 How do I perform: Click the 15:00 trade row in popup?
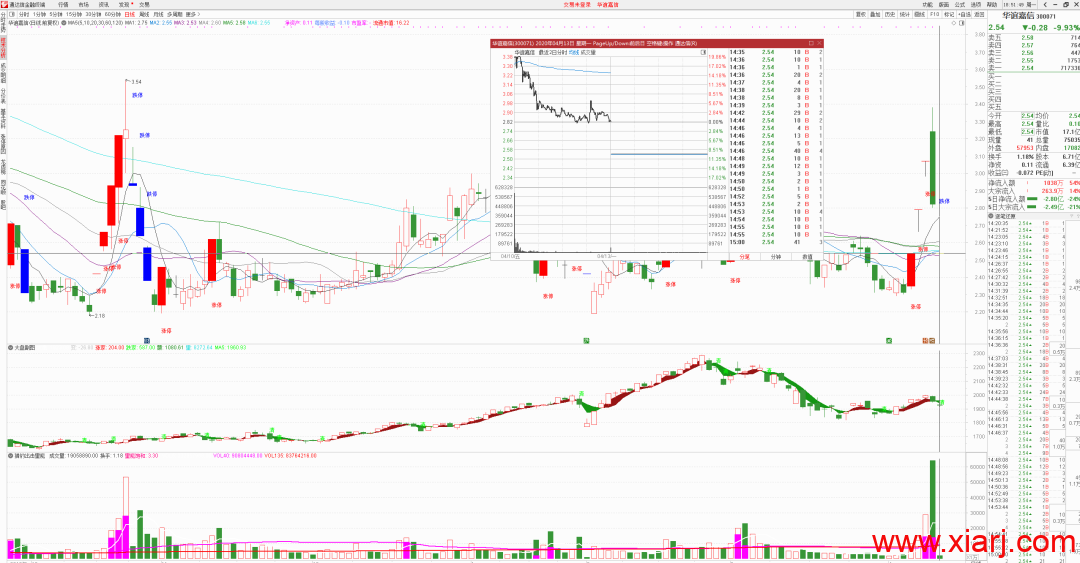click(x=776, y=242)
